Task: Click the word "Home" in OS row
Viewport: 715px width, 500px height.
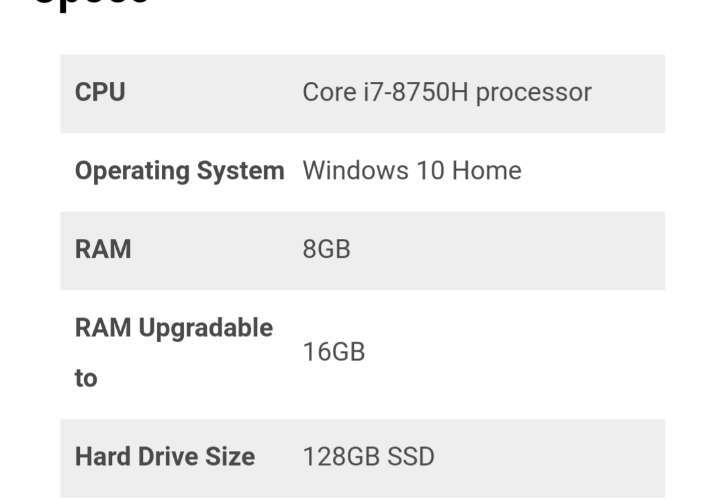Action: tap(487, 171)
